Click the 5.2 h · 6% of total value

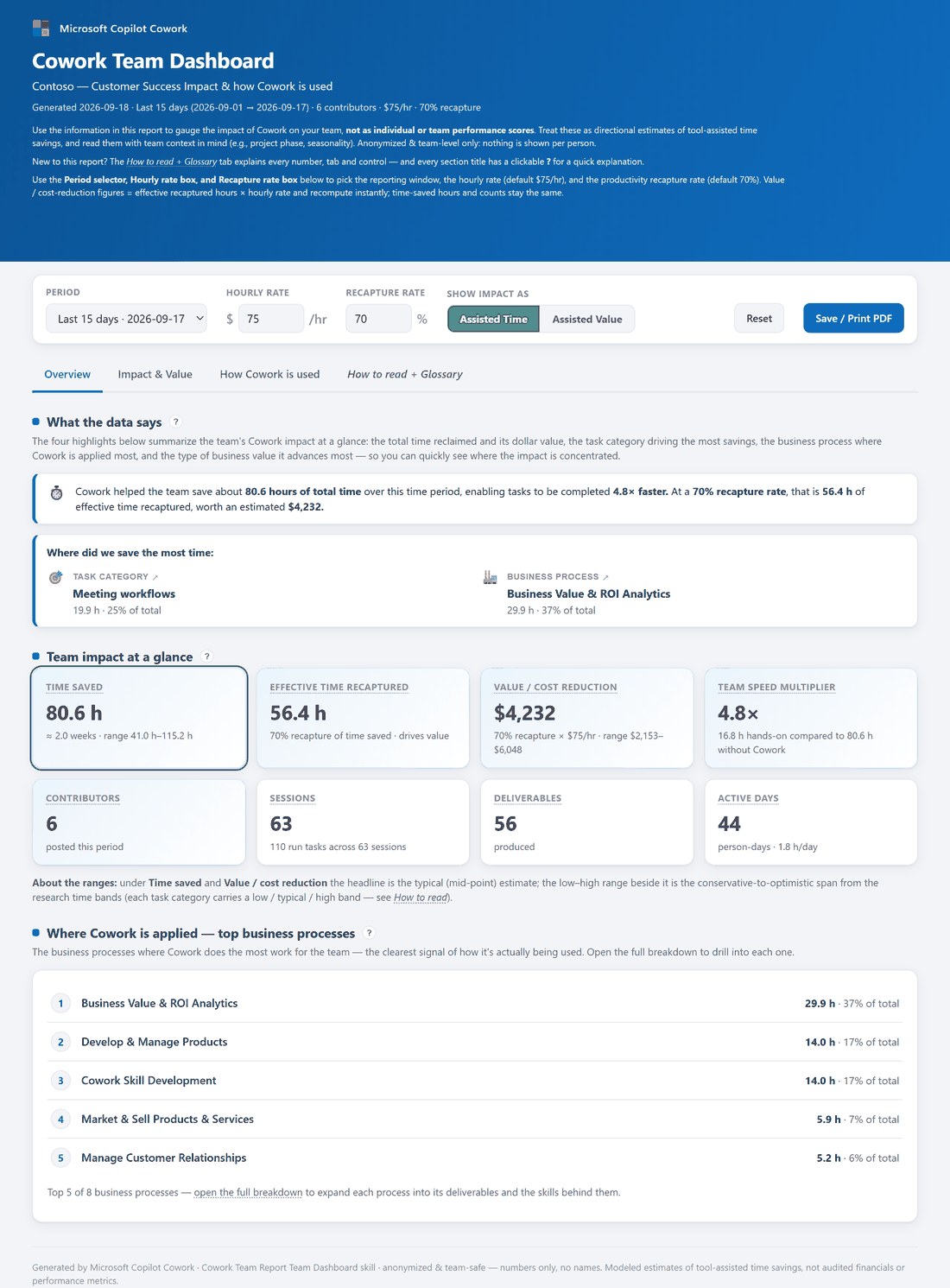858,1158
